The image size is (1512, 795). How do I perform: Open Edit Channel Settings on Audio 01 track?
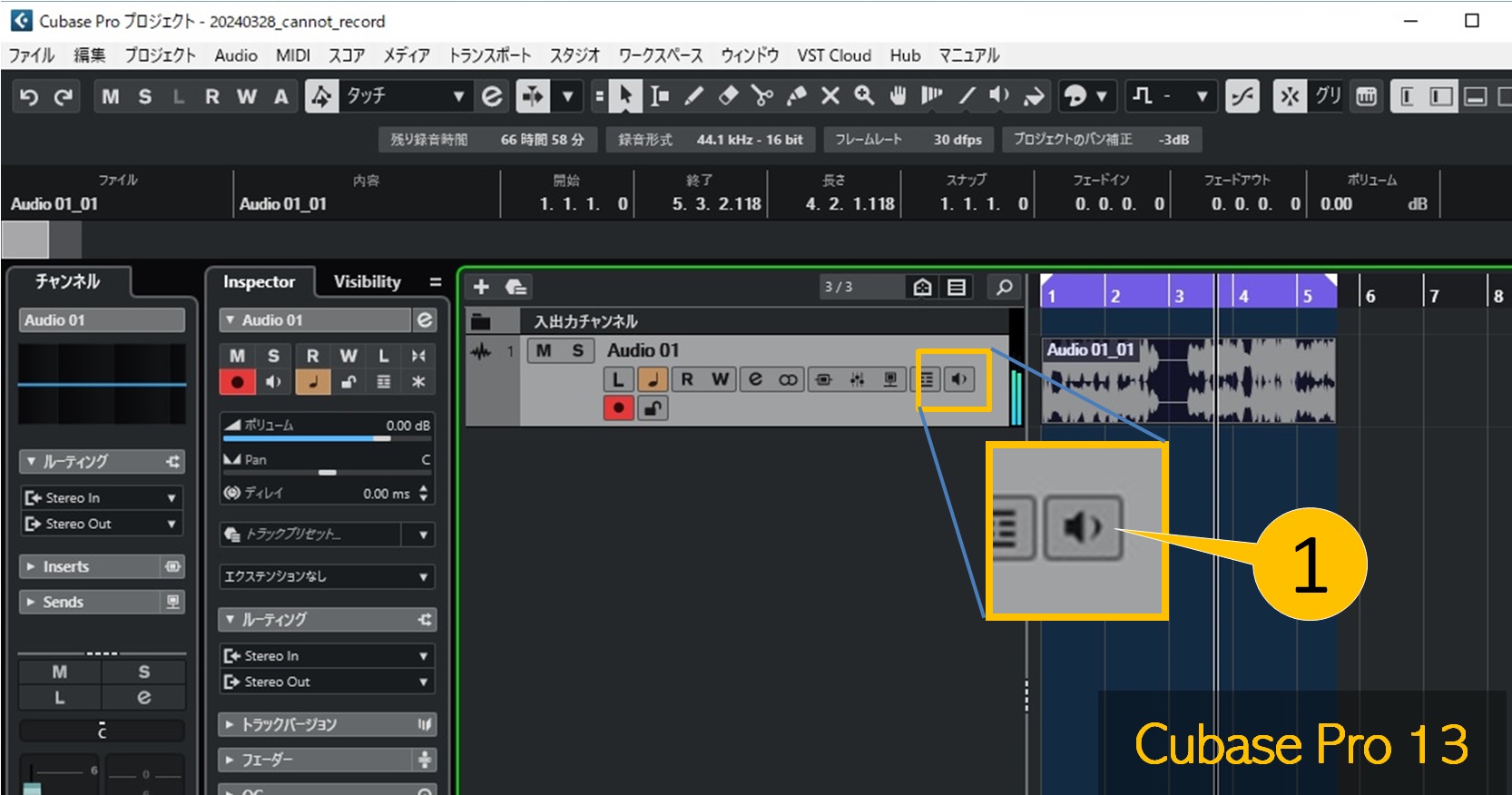pyautogui.click(x=755, y=379)
